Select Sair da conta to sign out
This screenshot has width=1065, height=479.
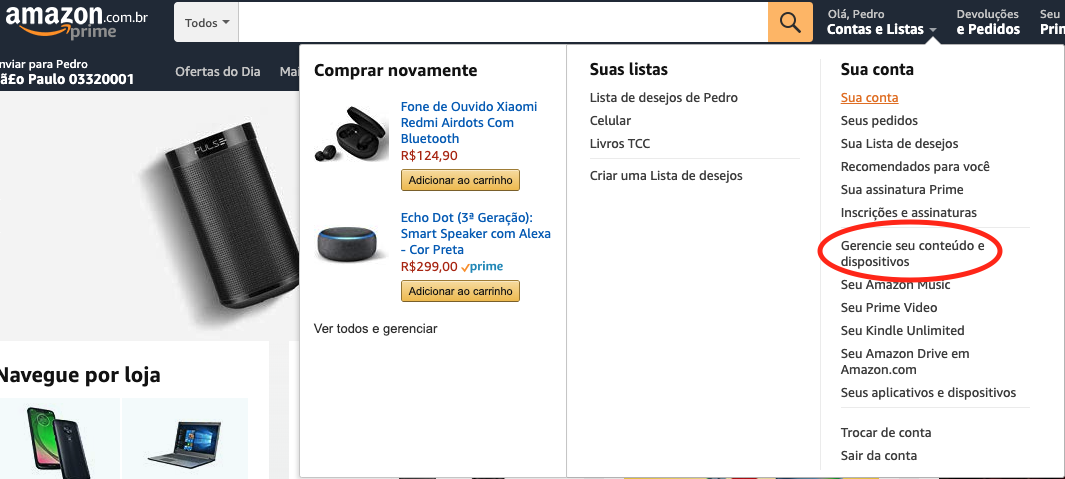click(879, 456)
